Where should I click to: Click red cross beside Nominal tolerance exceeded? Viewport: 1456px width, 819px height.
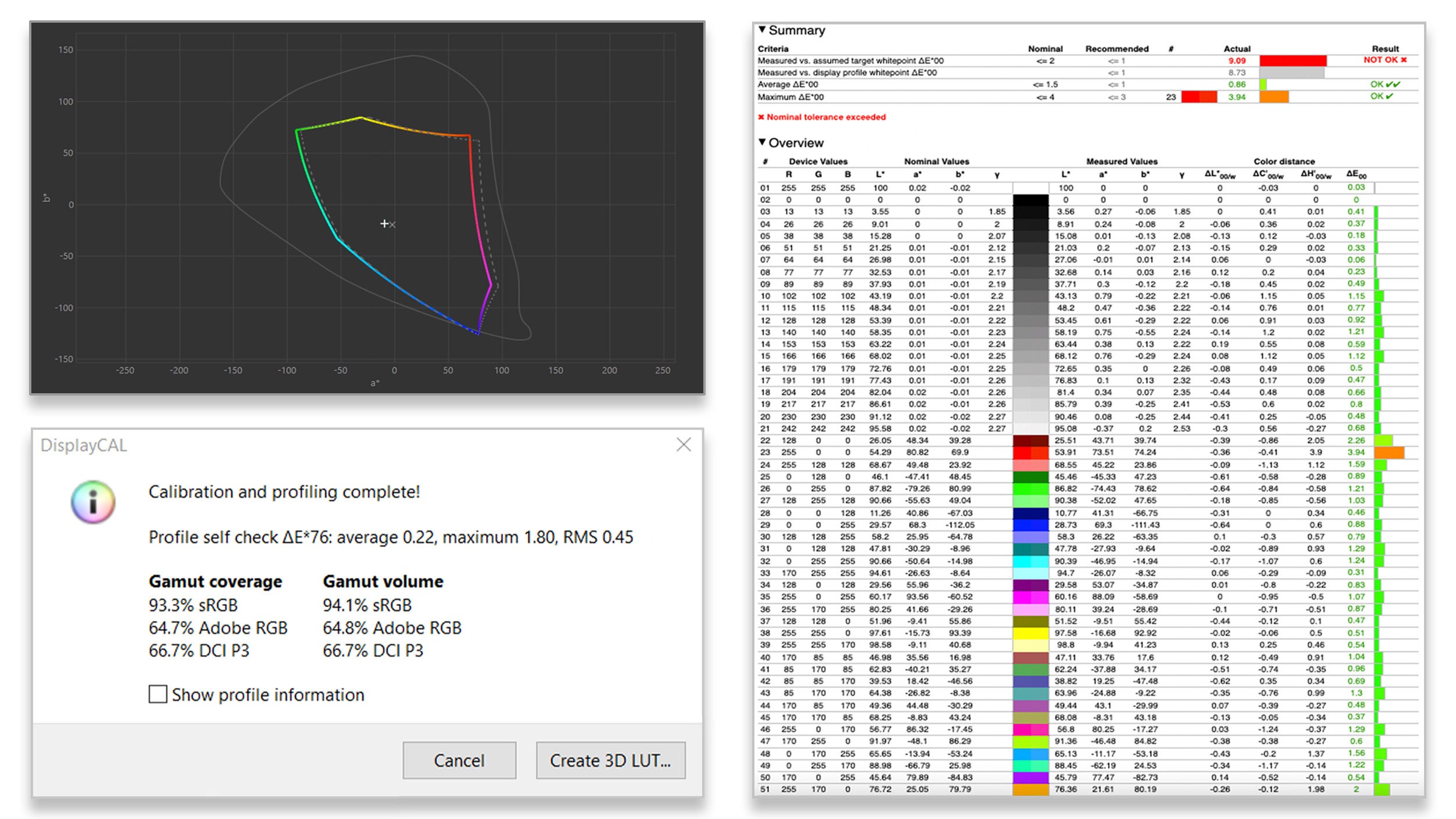[x=761, y=117]
